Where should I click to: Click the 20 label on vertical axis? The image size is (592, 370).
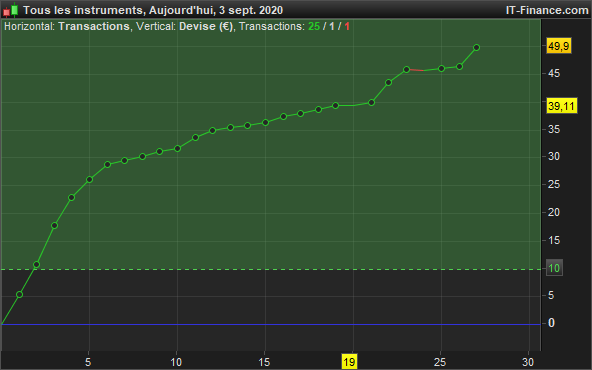554,213
